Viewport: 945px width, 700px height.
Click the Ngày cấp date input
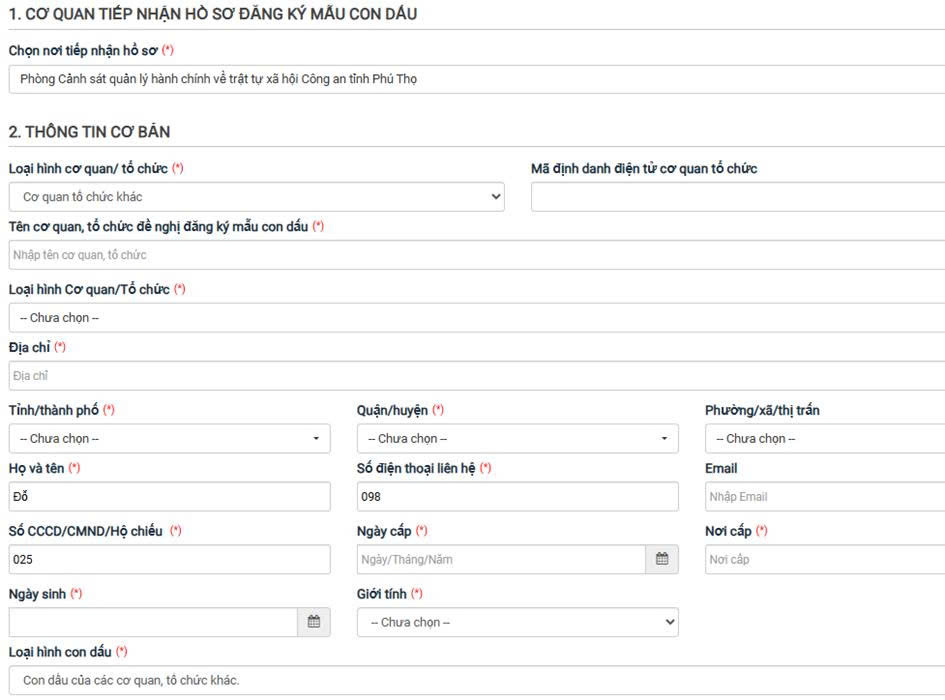click(500, 560)
